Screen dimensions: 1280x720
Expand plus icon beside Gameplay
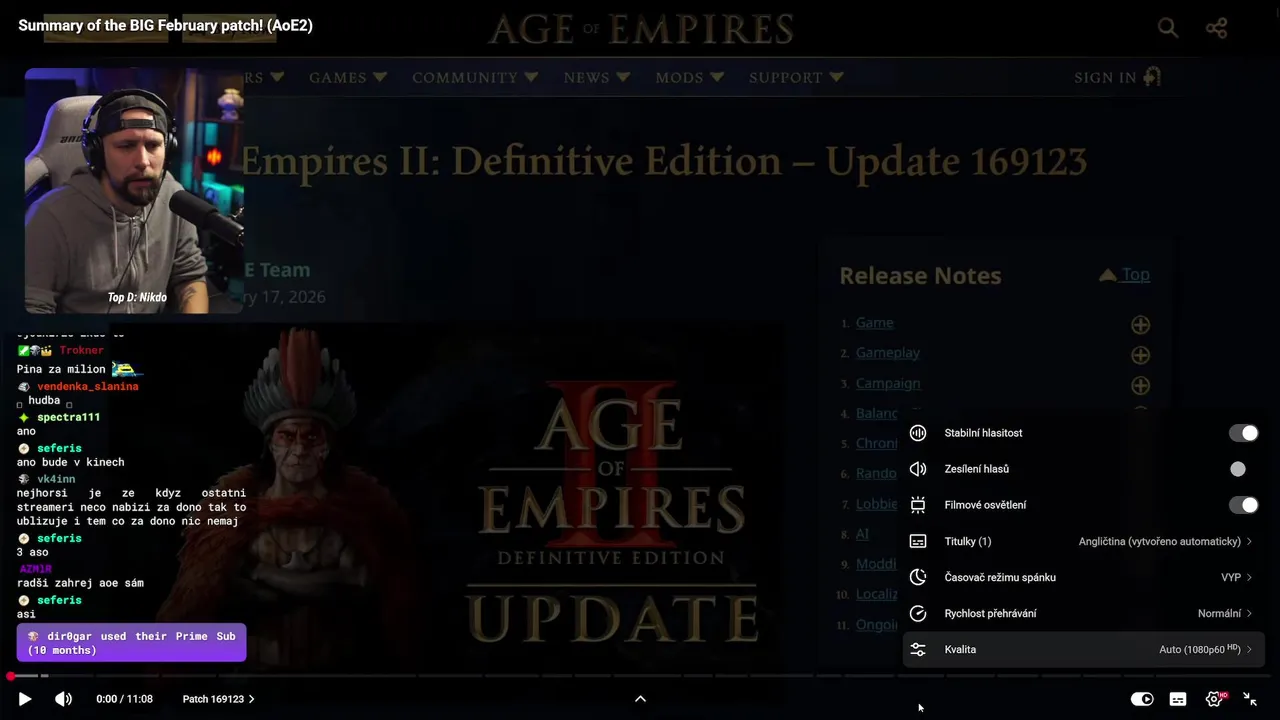pyautogui.click(x=1140, y=355)
